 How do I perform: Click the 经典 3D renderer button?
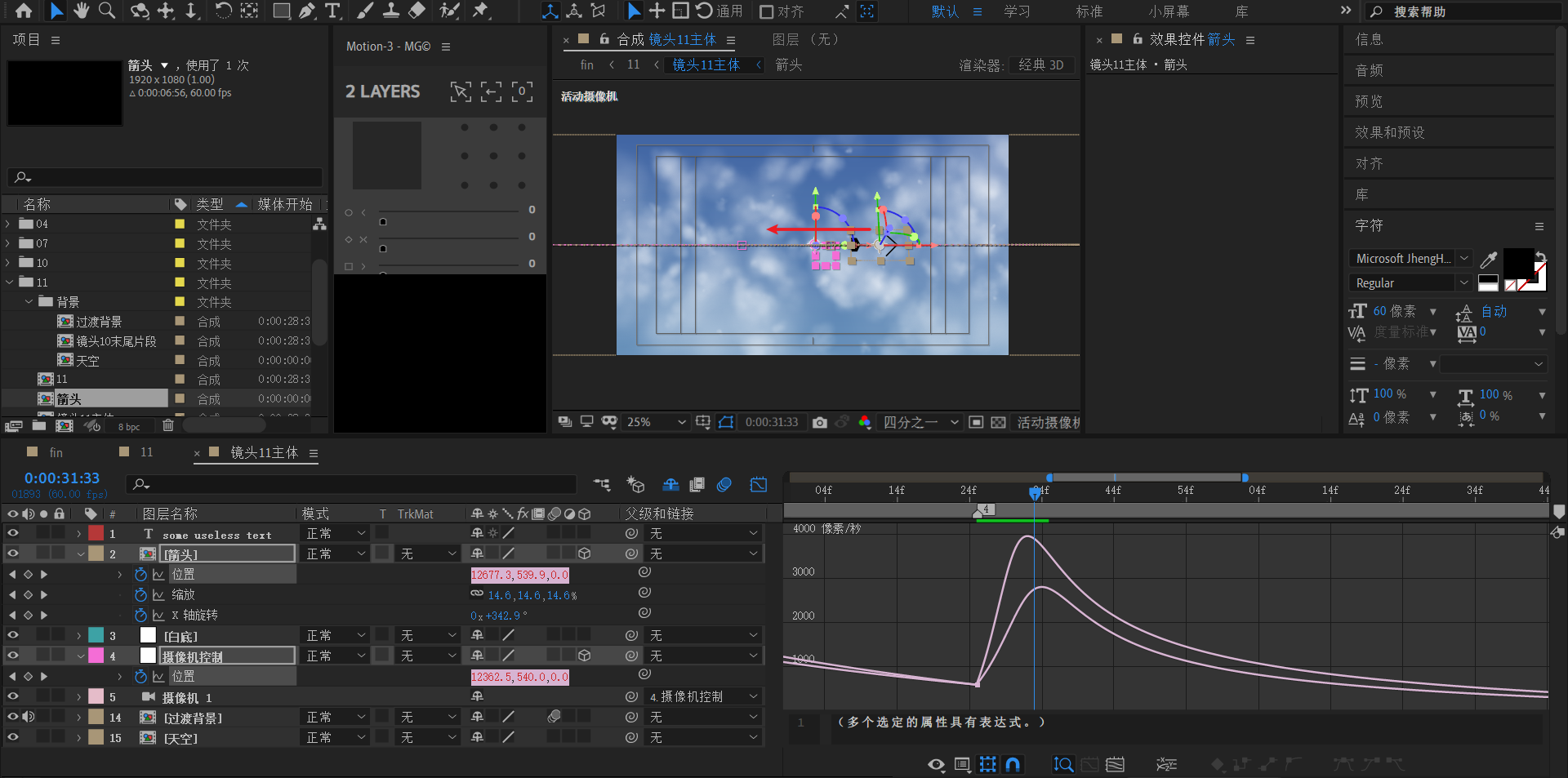coord(1041,65)
